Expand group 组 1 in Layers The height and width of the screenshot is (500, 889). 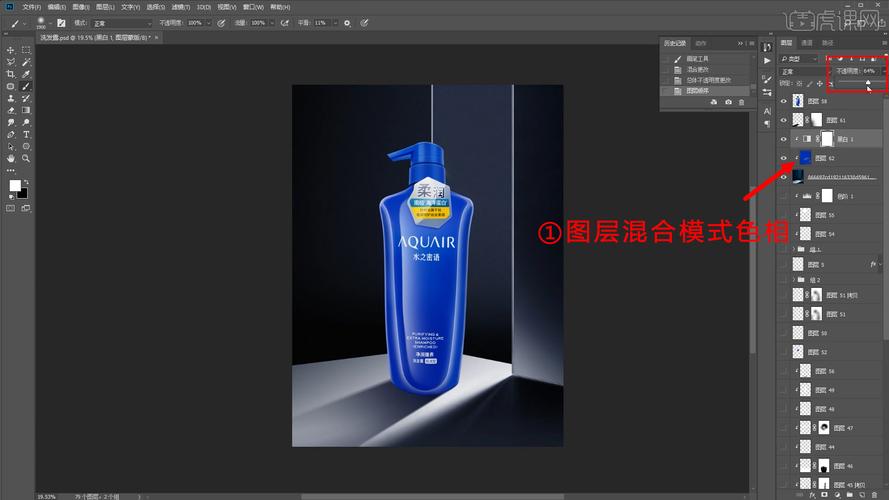[793, 249]
